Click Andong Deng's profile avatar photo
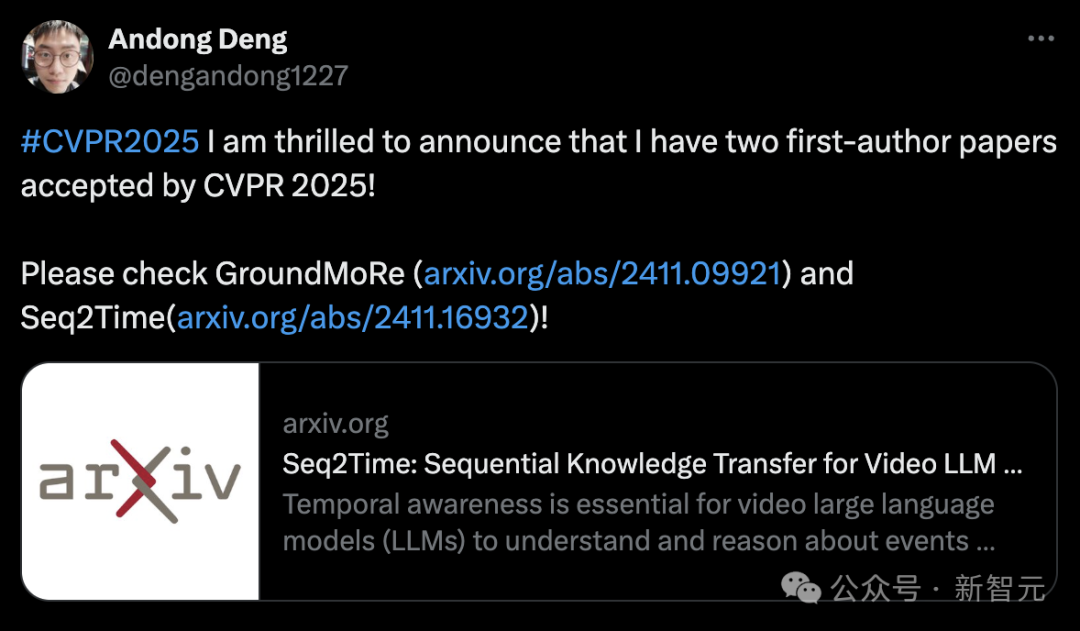Screen dimensions: 1080x631 (x=58, y=56)
